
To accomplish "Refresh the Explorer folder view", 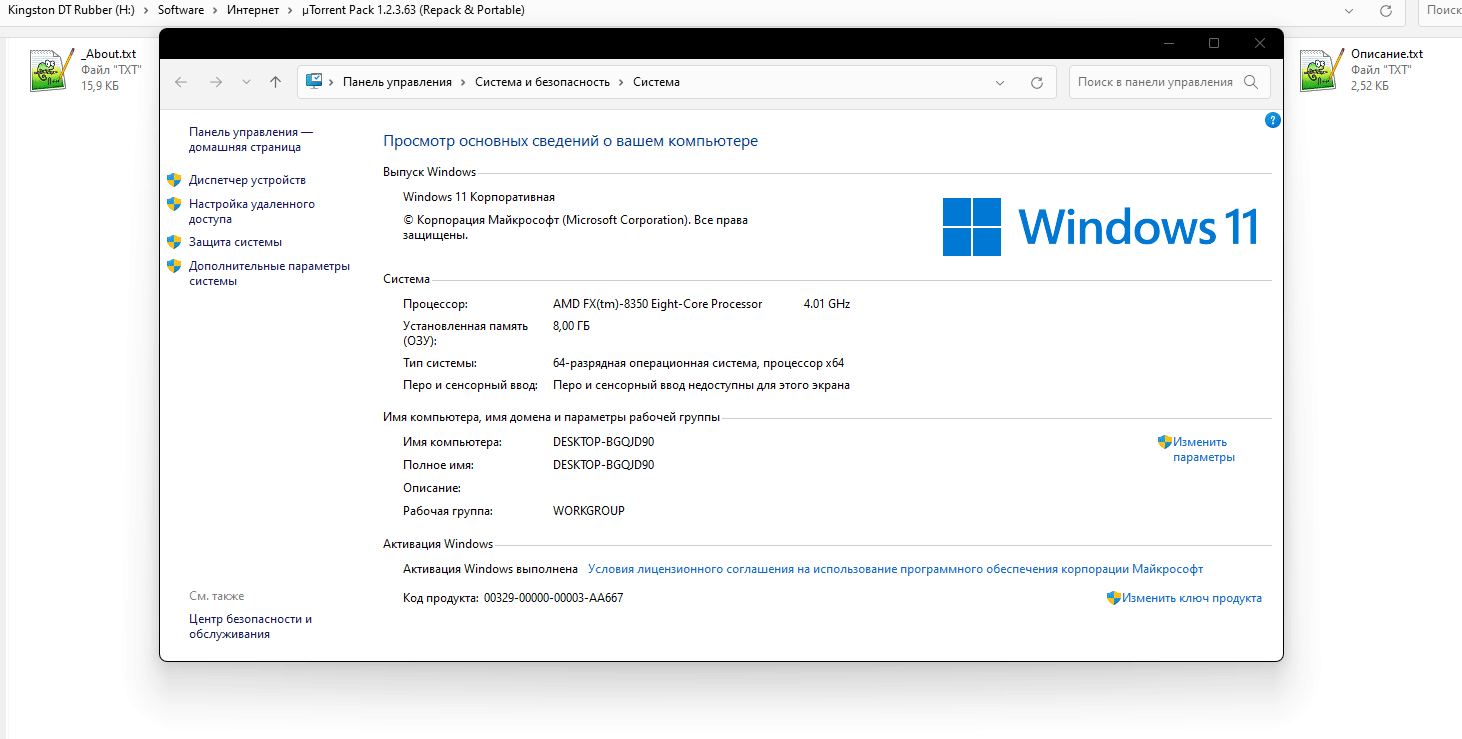I will tap(1385, 10).
